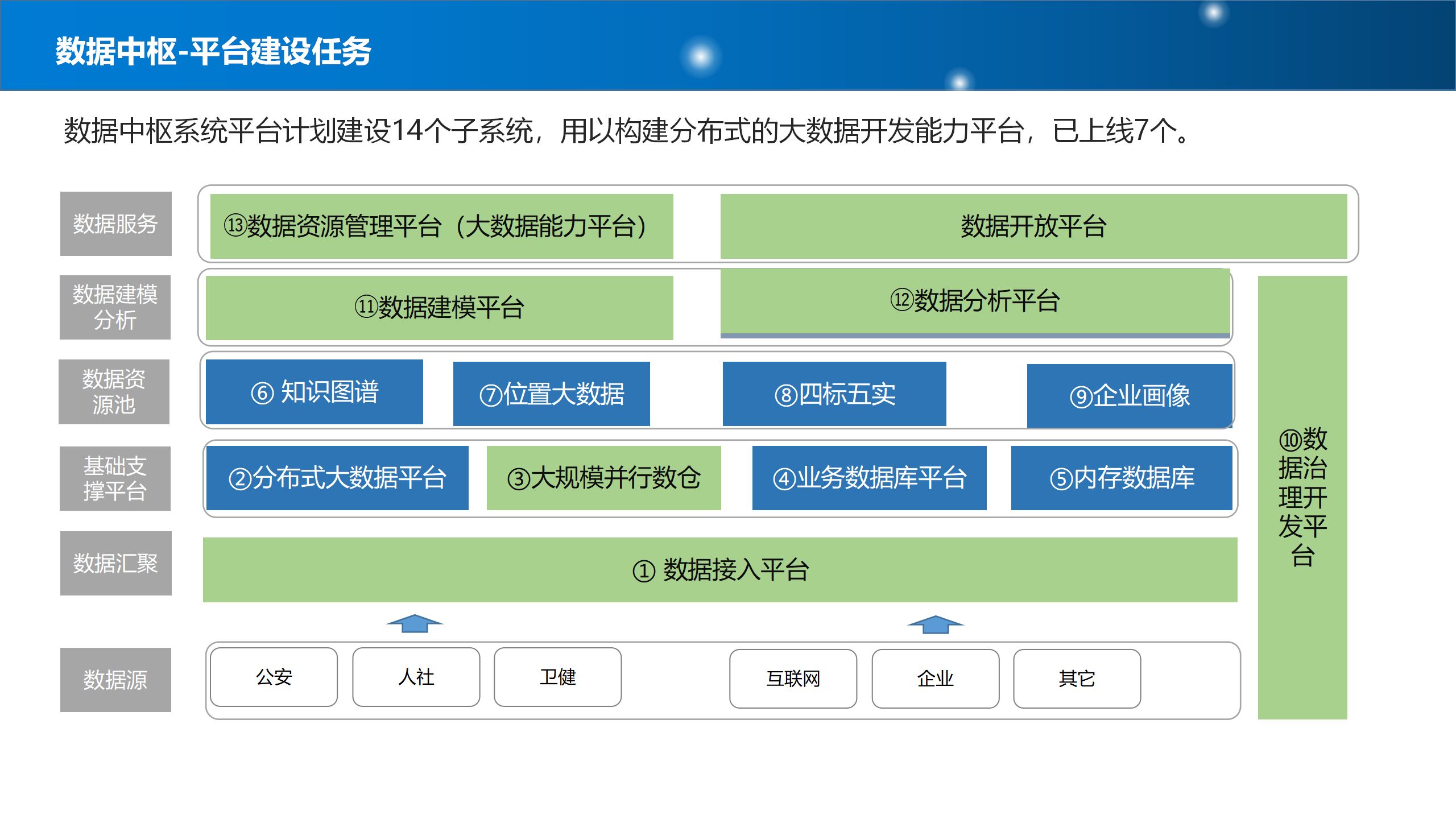Click the ⑬数据资源管理平台 box
Image resolution: width=1456 pixels, height=819 pixels.
(x=442, y=226)
